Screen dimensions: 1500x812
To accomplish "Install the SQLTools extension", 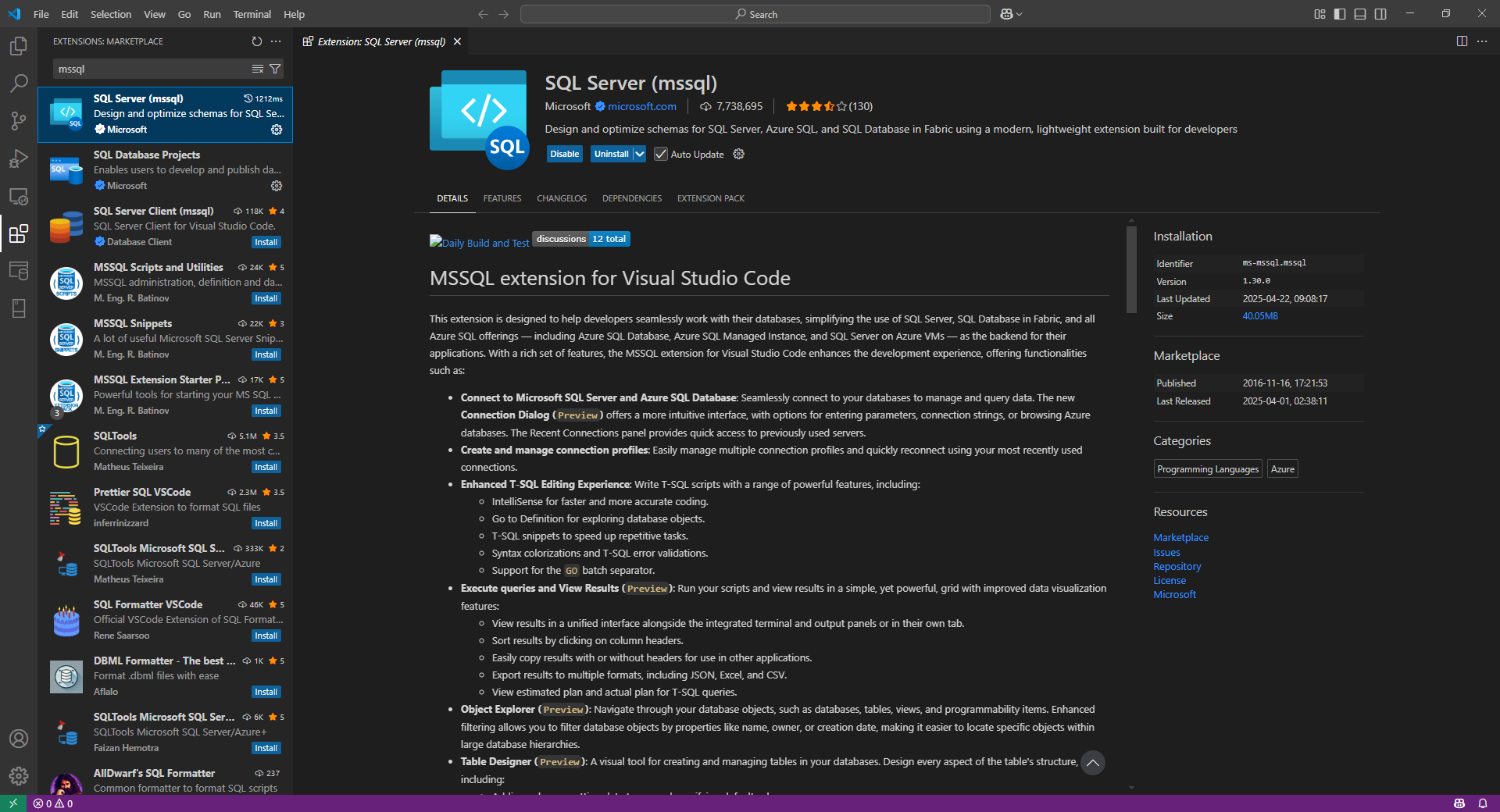I will pos(266,467).
